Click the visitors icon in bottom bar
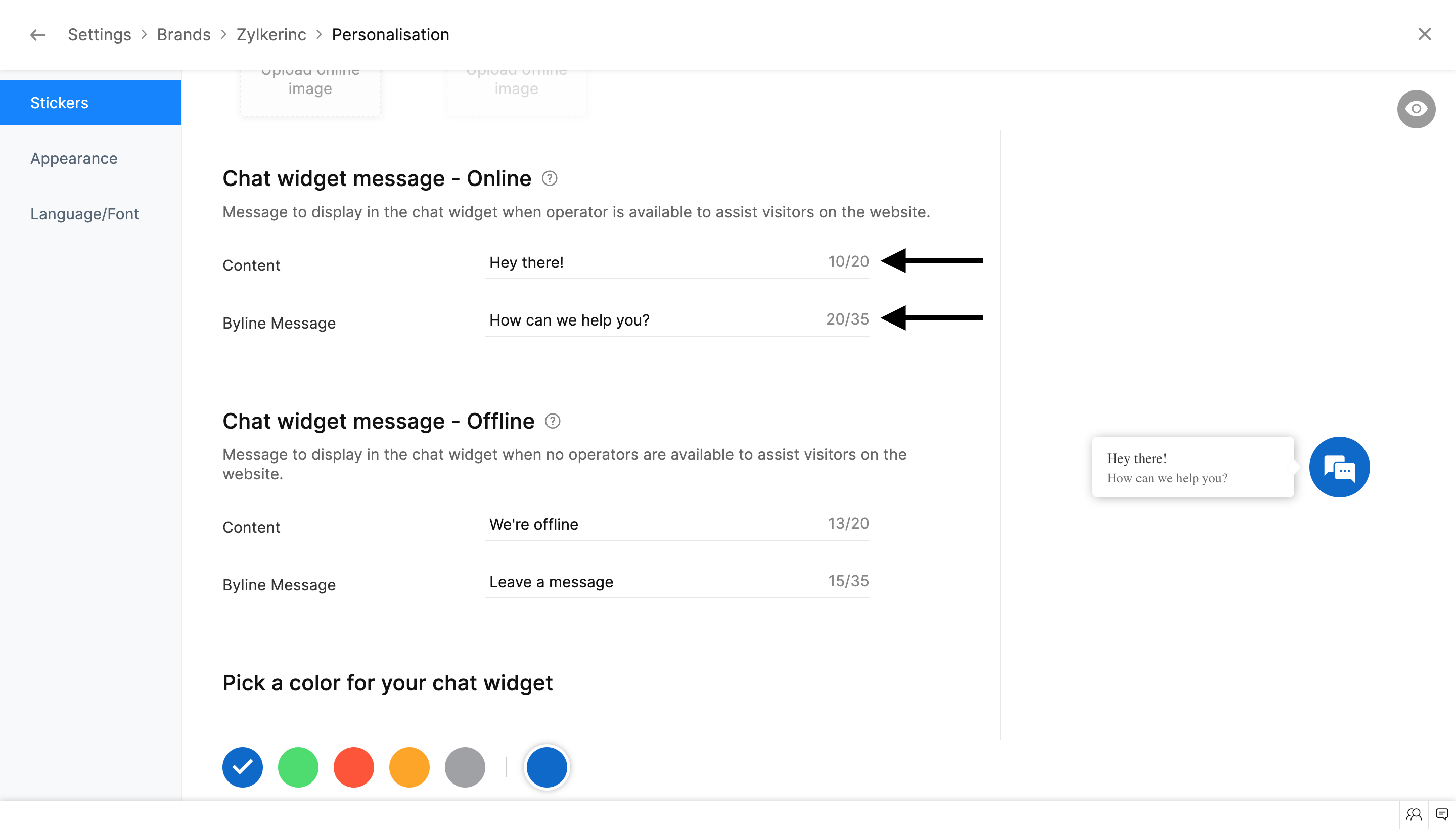This screenshot has height=829, width=1456. (x=1414, y=814)
